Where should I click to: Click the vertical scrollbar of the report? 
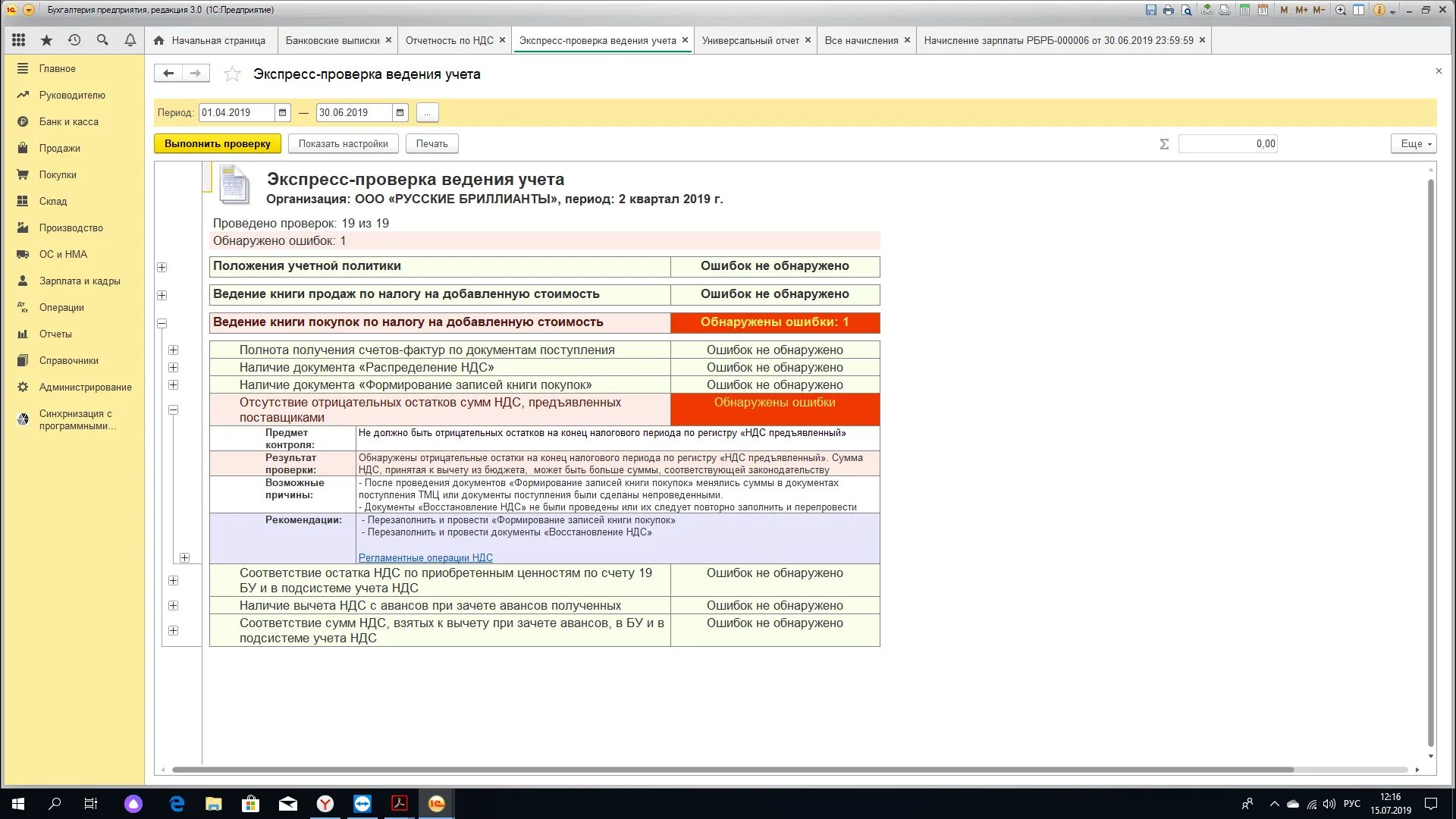[x=1431, y=463]
